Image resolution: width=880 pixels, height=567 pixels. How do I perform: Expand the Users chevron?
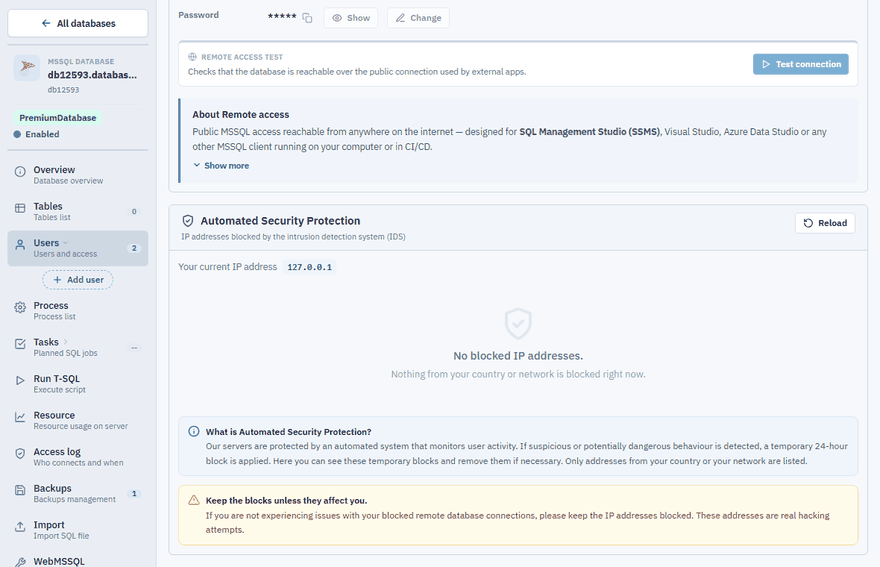pos(66,243)
